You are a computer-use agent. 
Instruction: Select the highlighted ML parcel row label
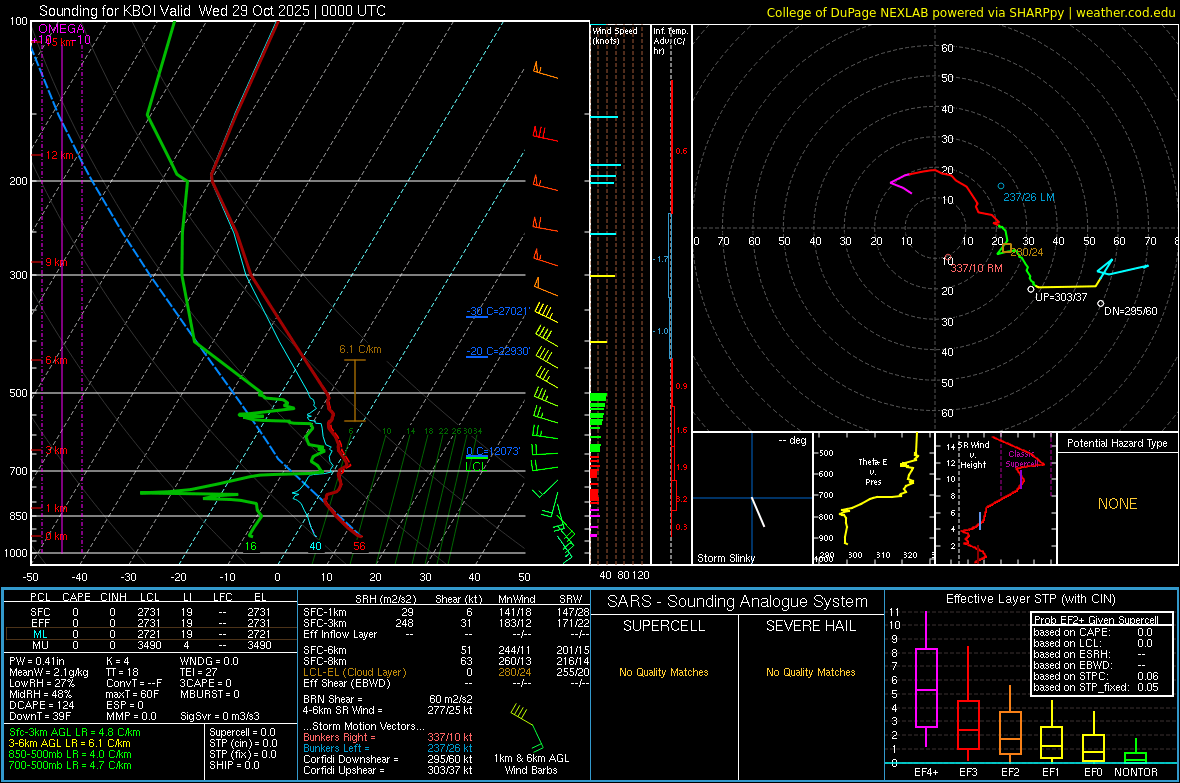click(x=40, y=634)
